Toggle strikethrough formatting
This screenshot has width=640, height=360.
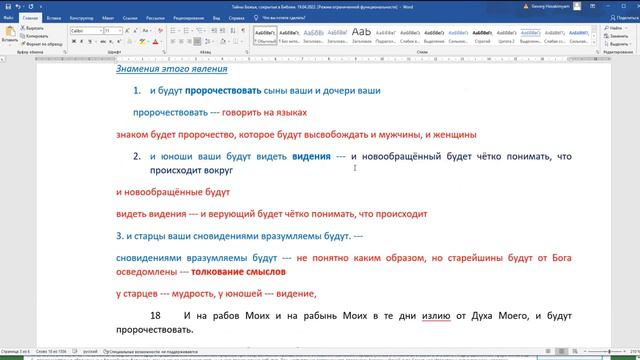(103, 42)
